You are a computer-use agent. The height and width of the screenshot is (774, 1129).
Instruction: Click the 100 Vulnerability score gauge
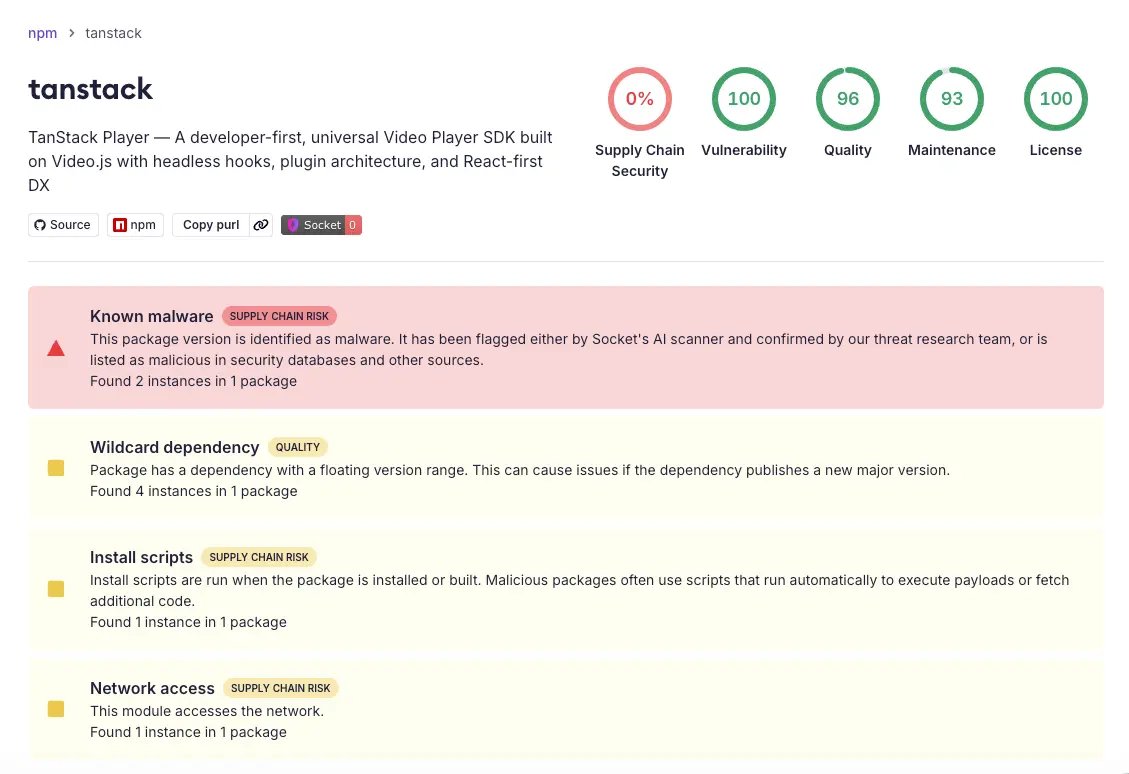[x=744, y=99]
